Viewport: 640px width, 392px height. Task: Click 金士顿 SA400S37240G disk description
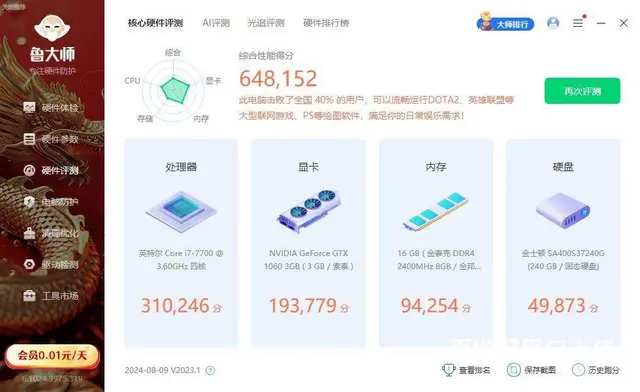coord(563,260)
